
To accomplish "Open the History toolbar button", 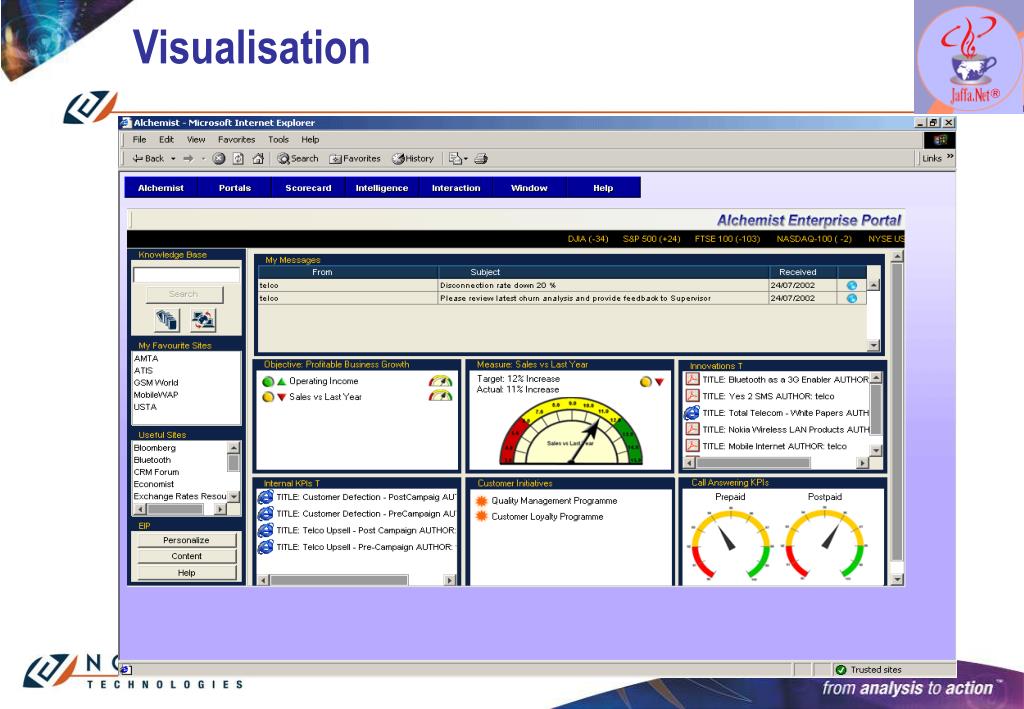I will (413, 159).
